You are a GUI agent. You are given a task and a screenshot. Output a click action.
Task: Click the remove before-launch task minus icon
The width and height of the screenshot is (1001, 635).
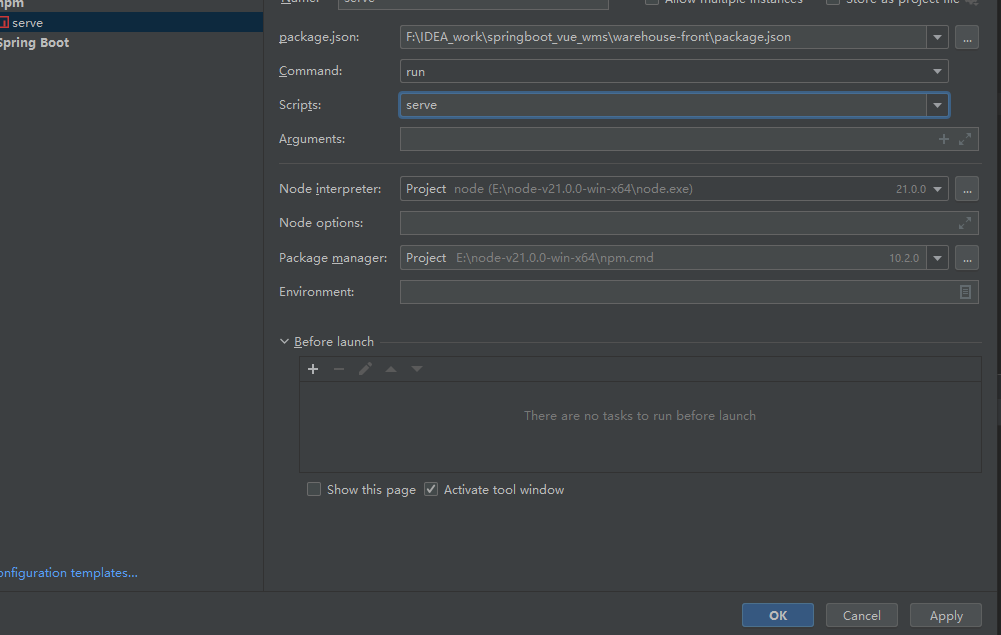click(x=339, y=369)
